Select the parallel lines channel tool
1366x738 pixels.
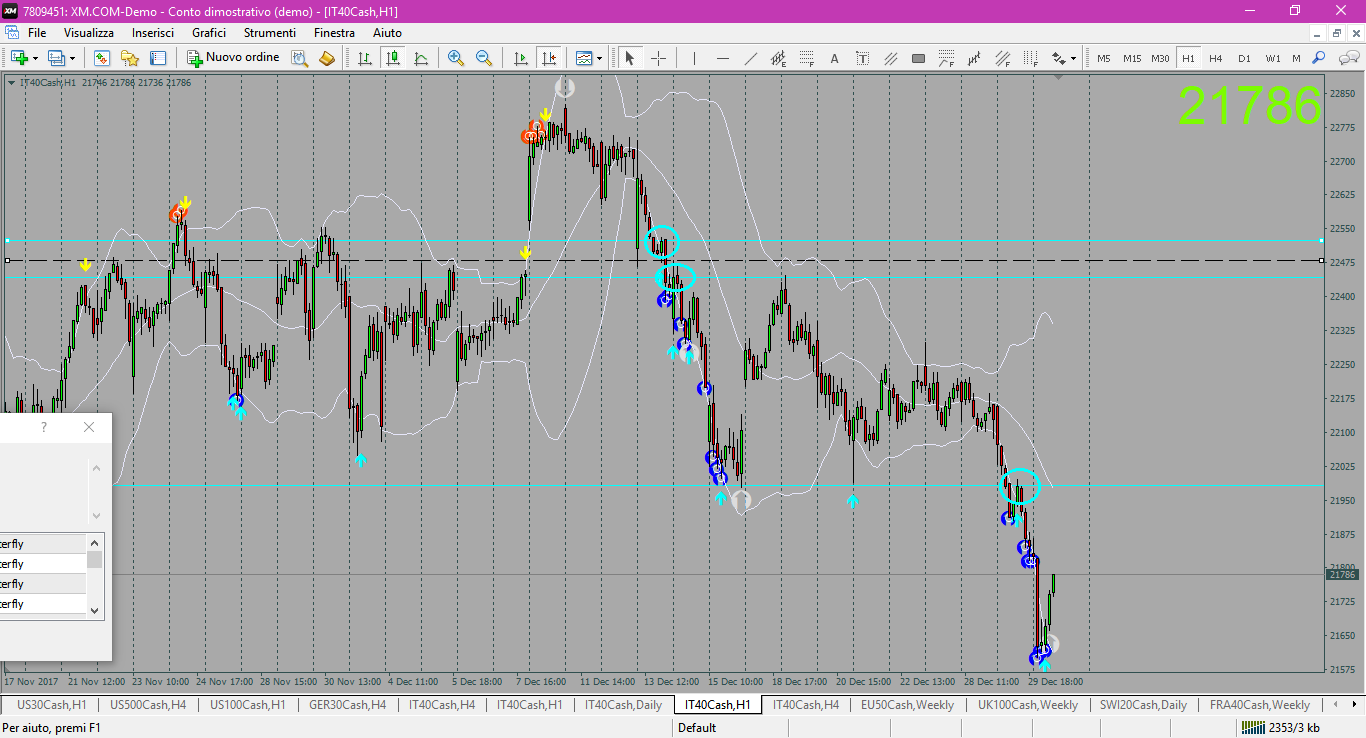pos(890,58)
